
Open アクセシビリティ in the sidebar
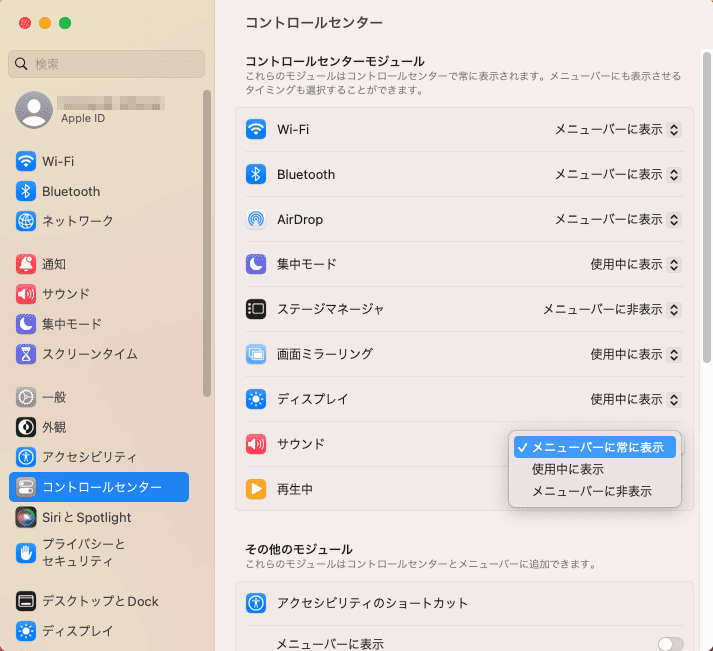click(x=99, y=457)
